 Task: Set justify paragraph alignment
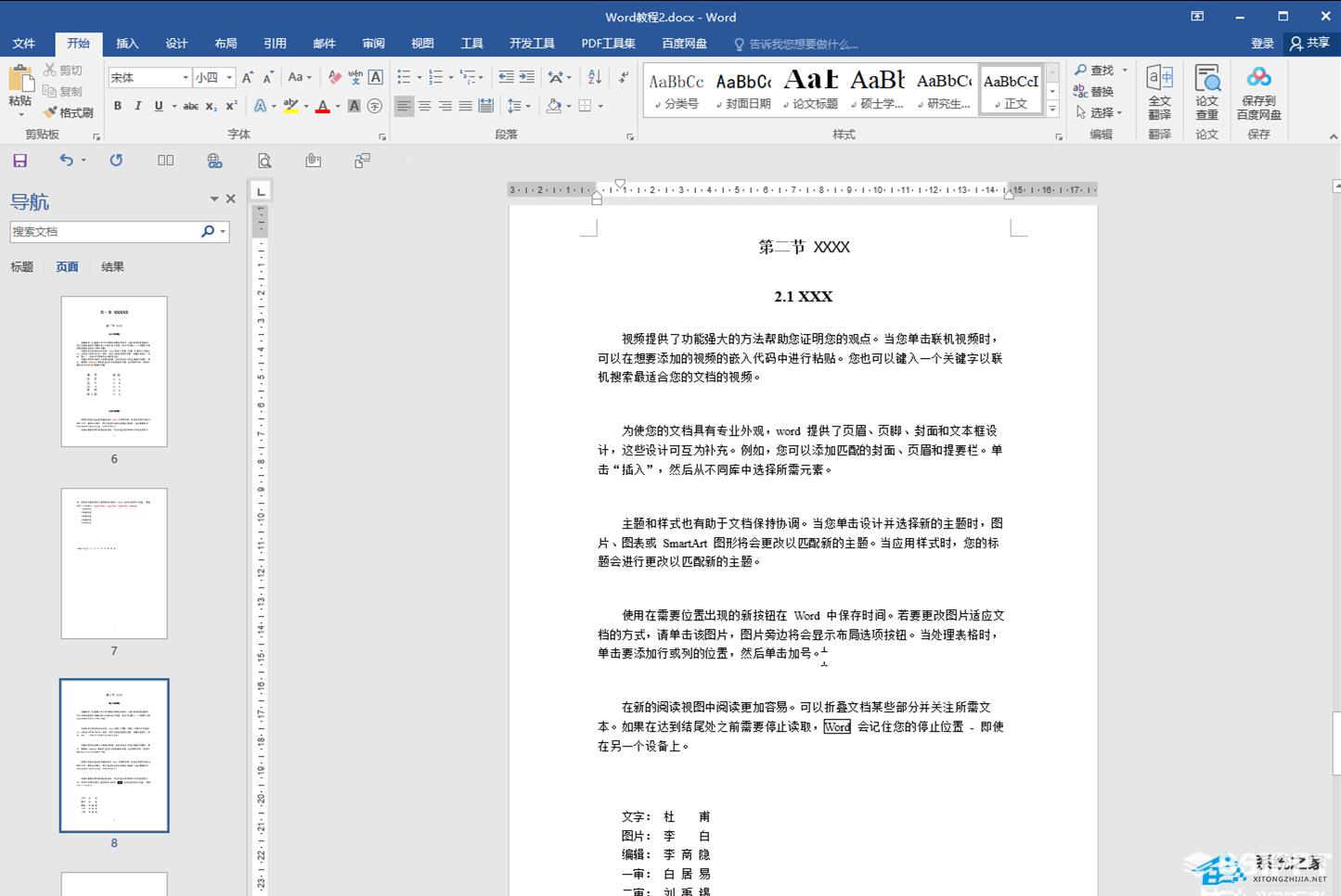pyautogui.click(x=465, y=107)
